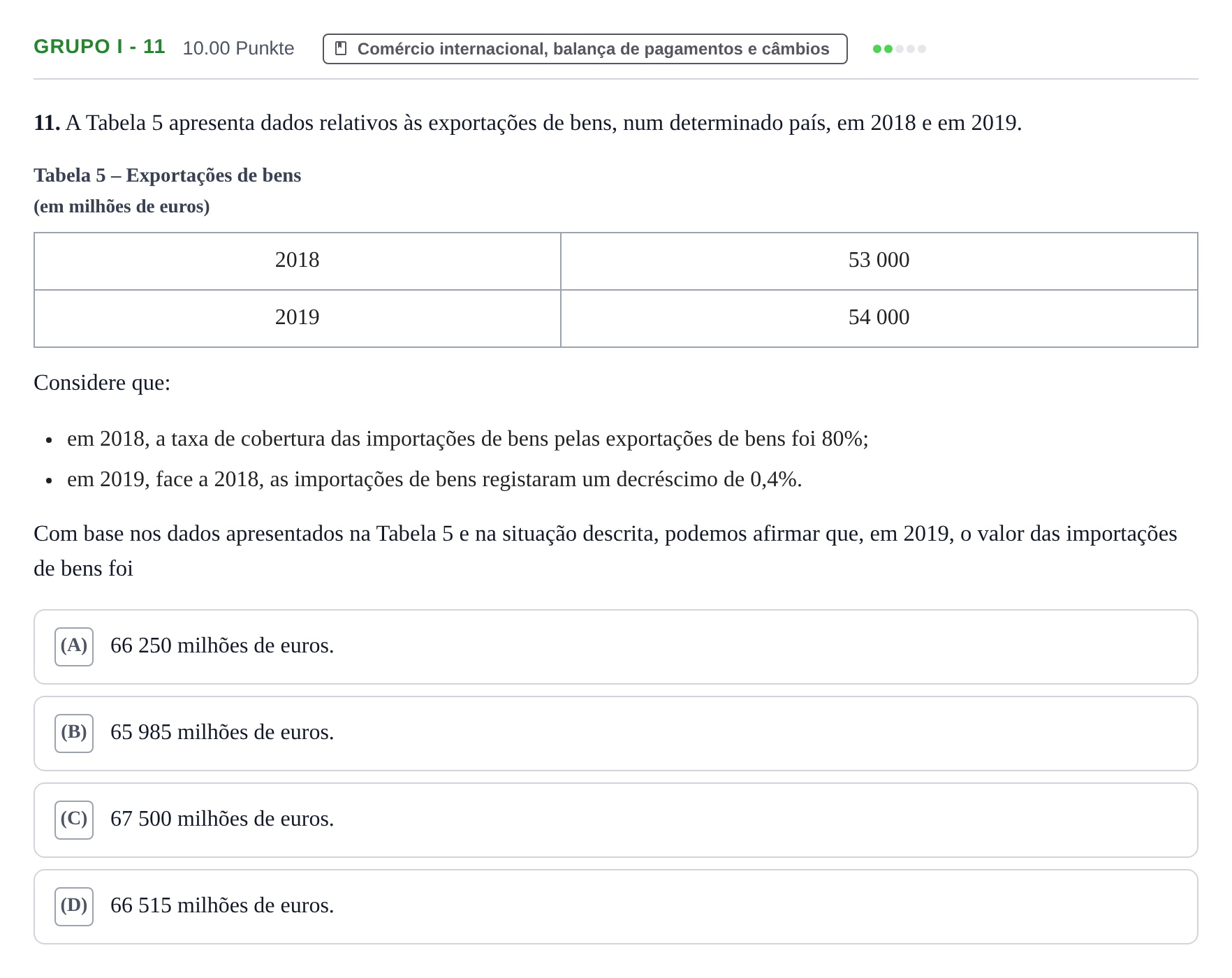The image size is (1232, 978).
Task: Click the bullet about decréscimo de 0,4%
Action: [x=434, y=479]
